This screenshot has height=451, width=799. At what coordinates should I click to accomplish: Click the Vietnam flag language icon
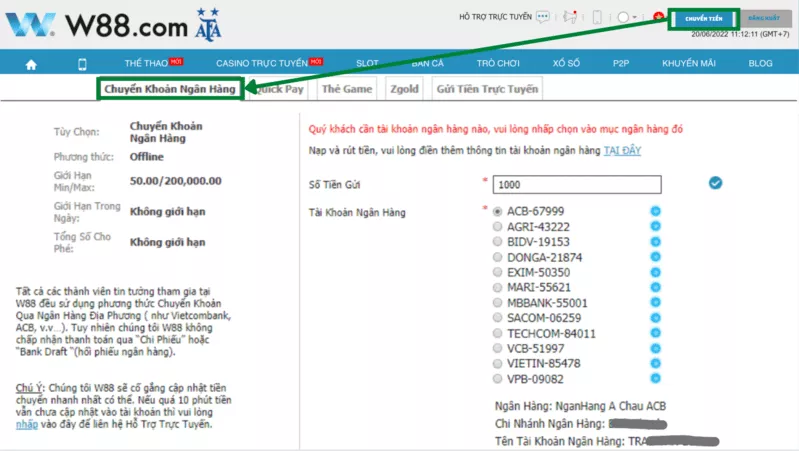click(658, 17)
